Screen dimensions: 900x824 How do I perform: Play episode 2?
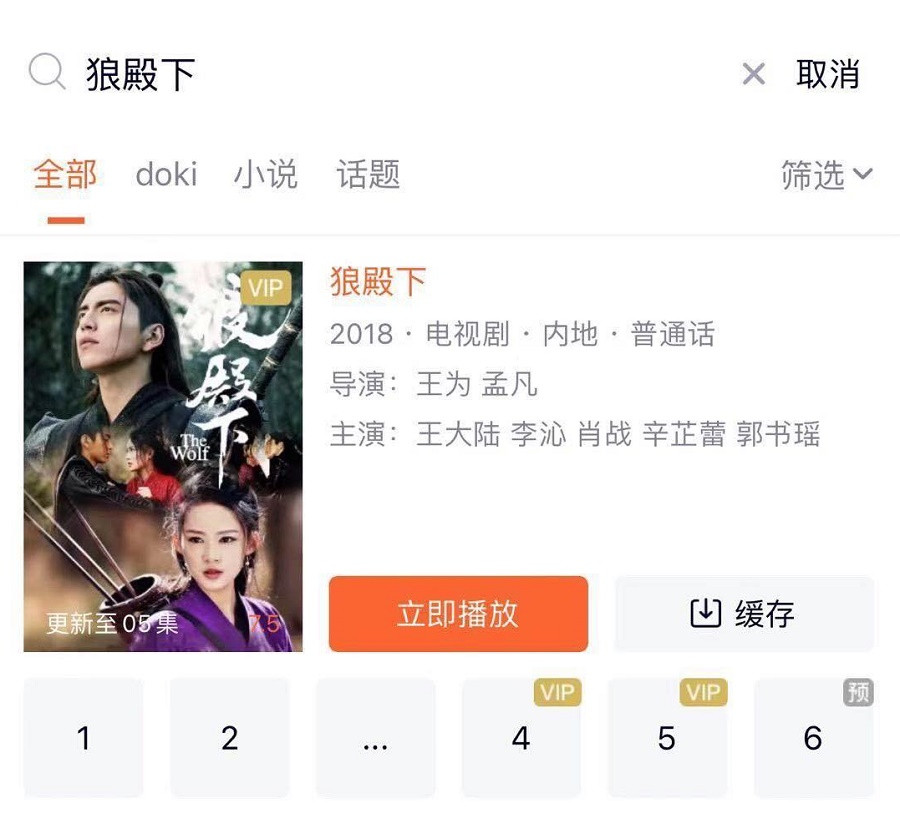229,738
